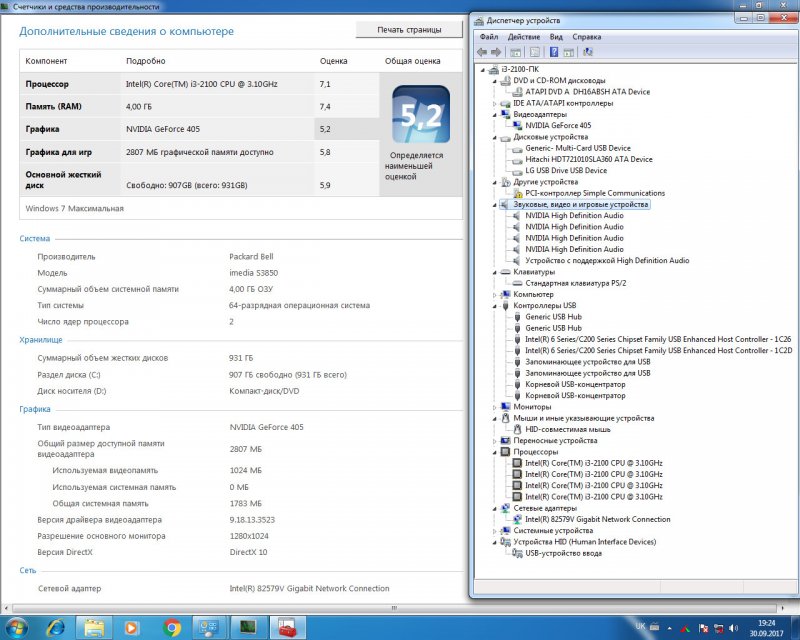Expand the Мониторы tree node
The height and width of the screenshot is (640, 800).
pos(495,407)
